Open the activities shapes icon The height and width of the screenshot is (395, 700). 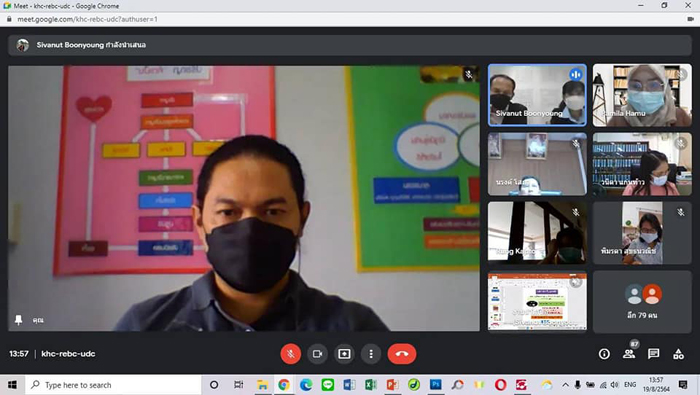pyautogui.click(x=678, y=354)
